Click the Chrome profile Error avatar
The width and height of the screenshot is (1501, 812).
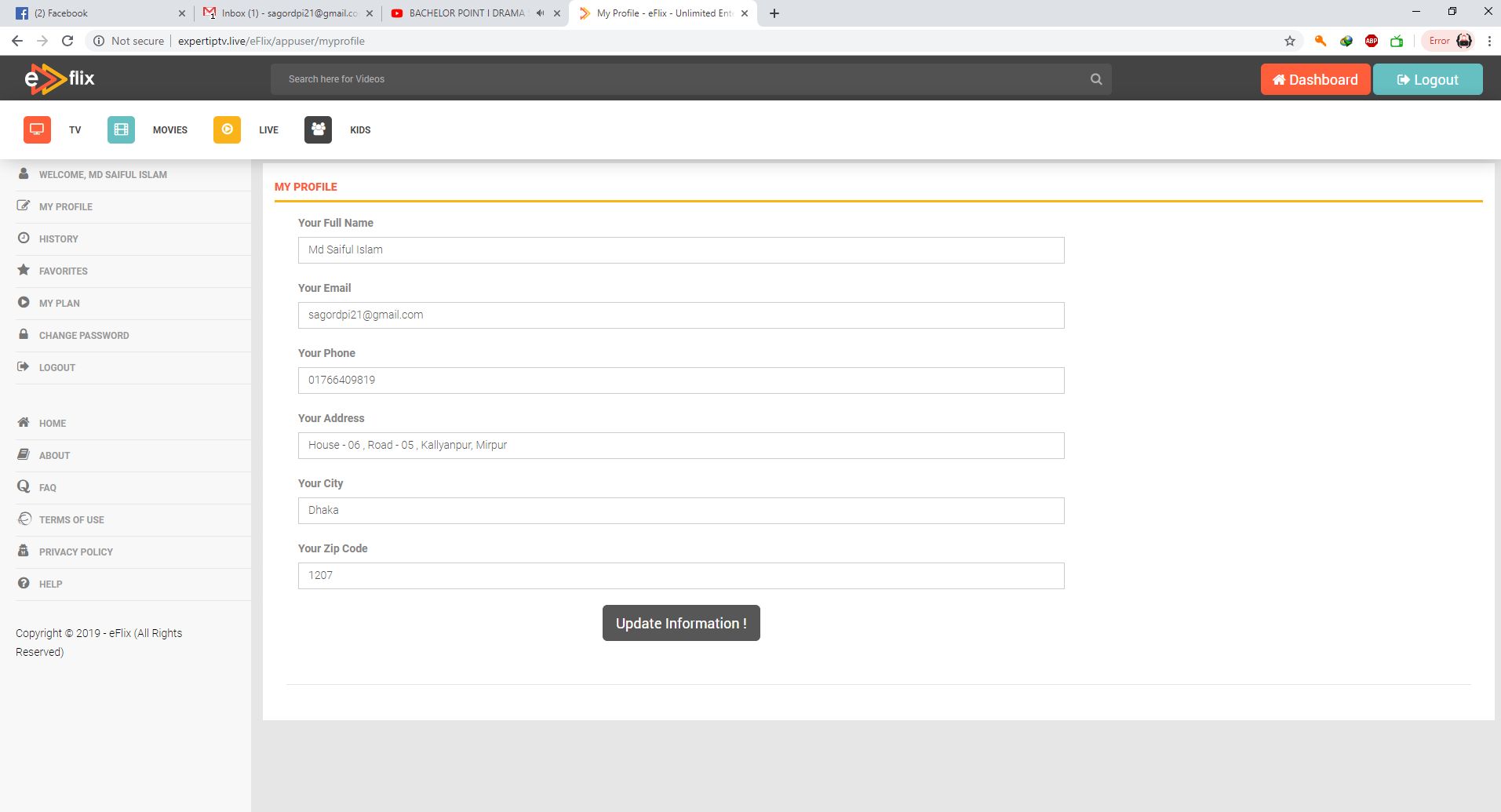pos(1448,41)
